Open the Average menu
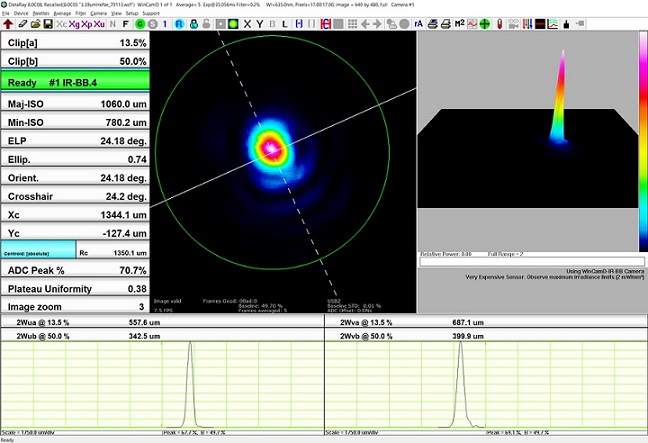Screen dimensions: 648x443 click(x=62, y=14)
